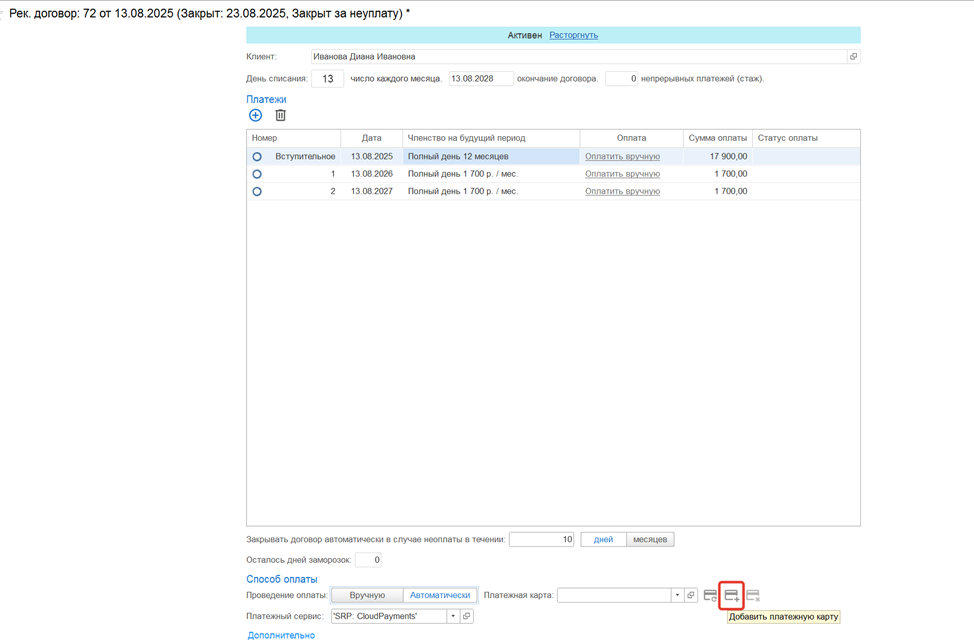
Task: Select the 1 700,00 amount in row 1
Action: pos(717,174)
